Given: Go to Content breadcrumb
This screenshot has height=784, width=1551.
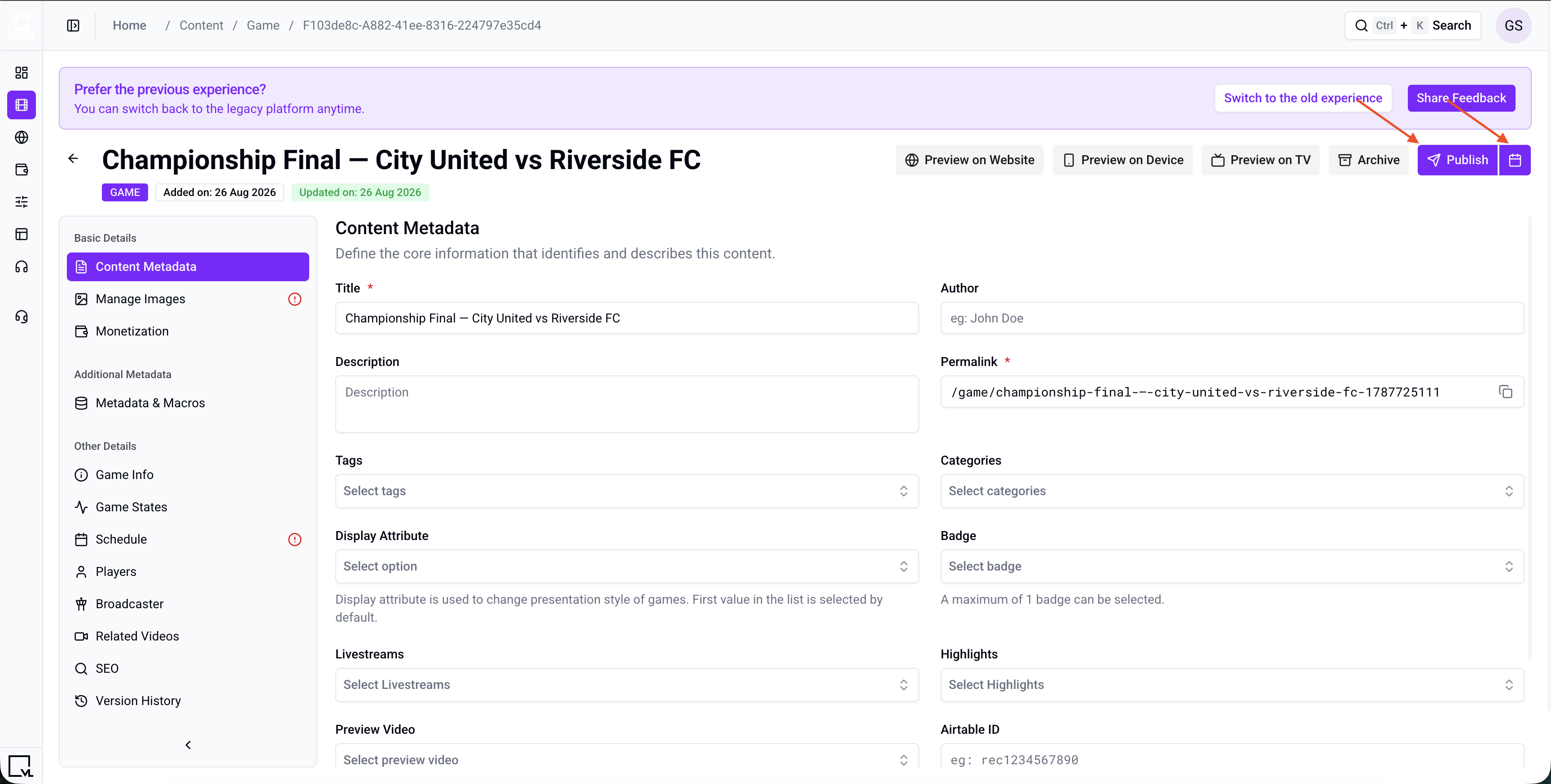Looking at the screenshot, I should pyautogui.click(x=201, y=25).
